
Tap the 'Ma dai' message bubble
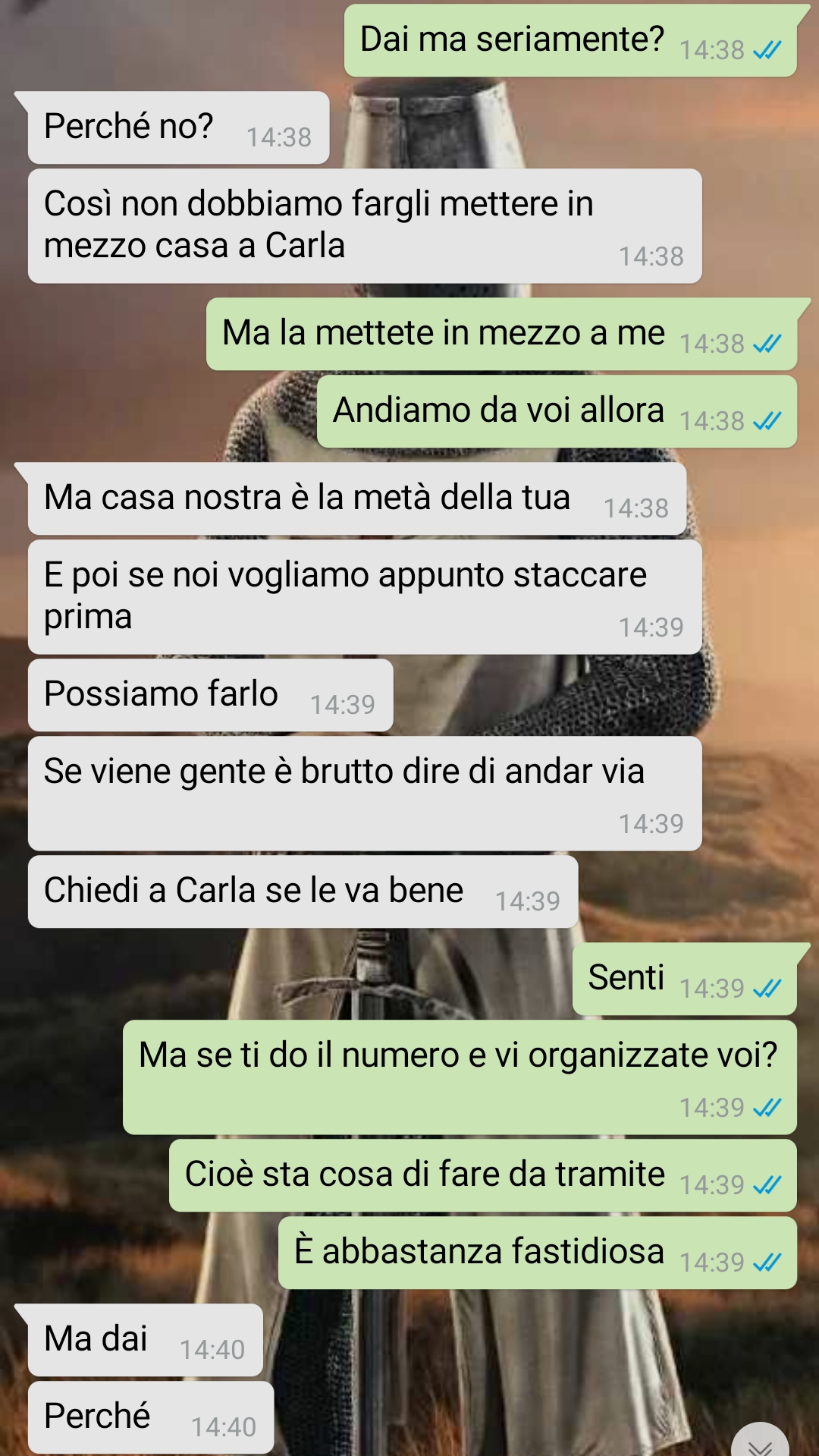tap(145, 1340)
